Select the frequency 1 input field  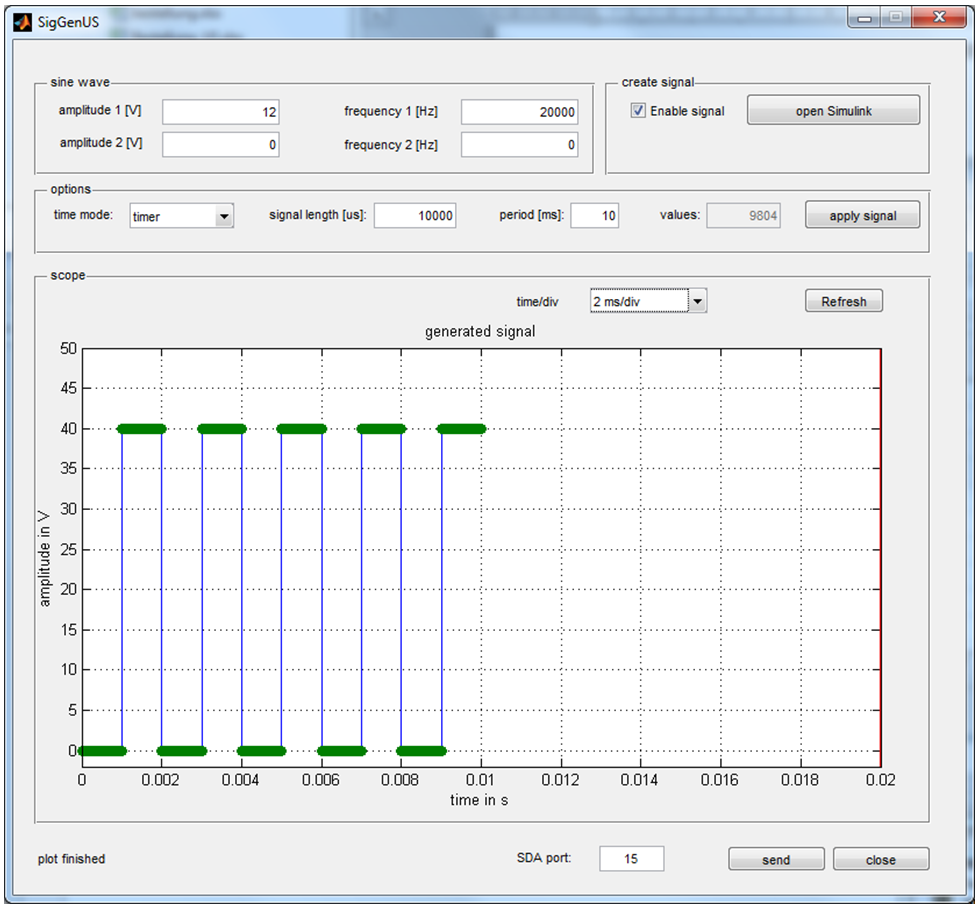[520, 112]
